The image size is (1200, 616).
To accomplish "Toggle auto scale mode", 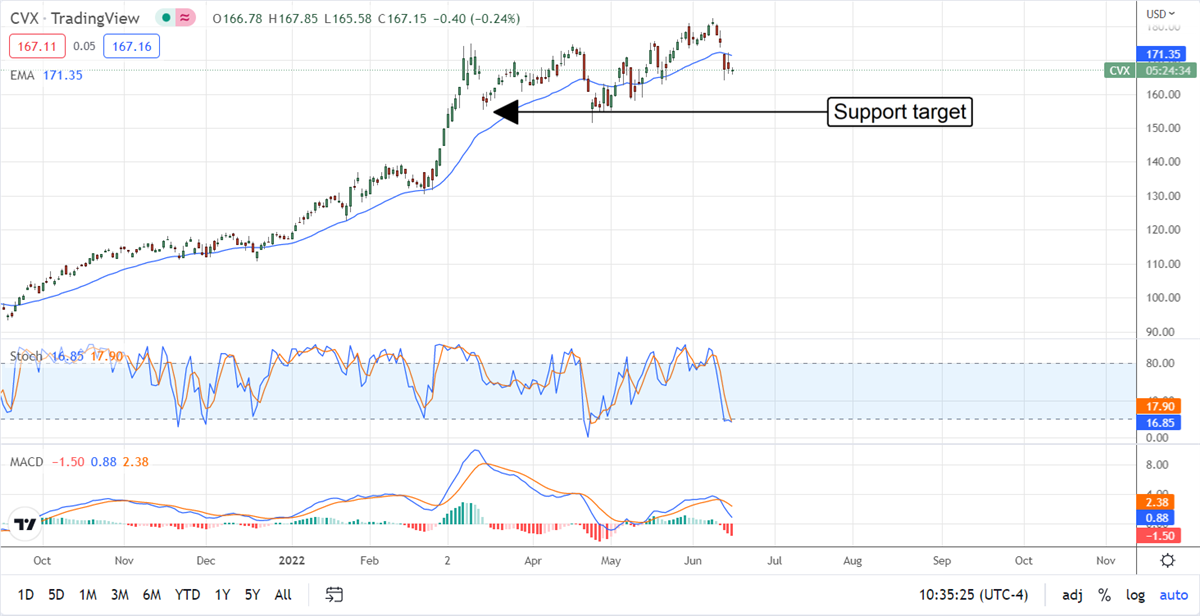I will point(1171,595).
